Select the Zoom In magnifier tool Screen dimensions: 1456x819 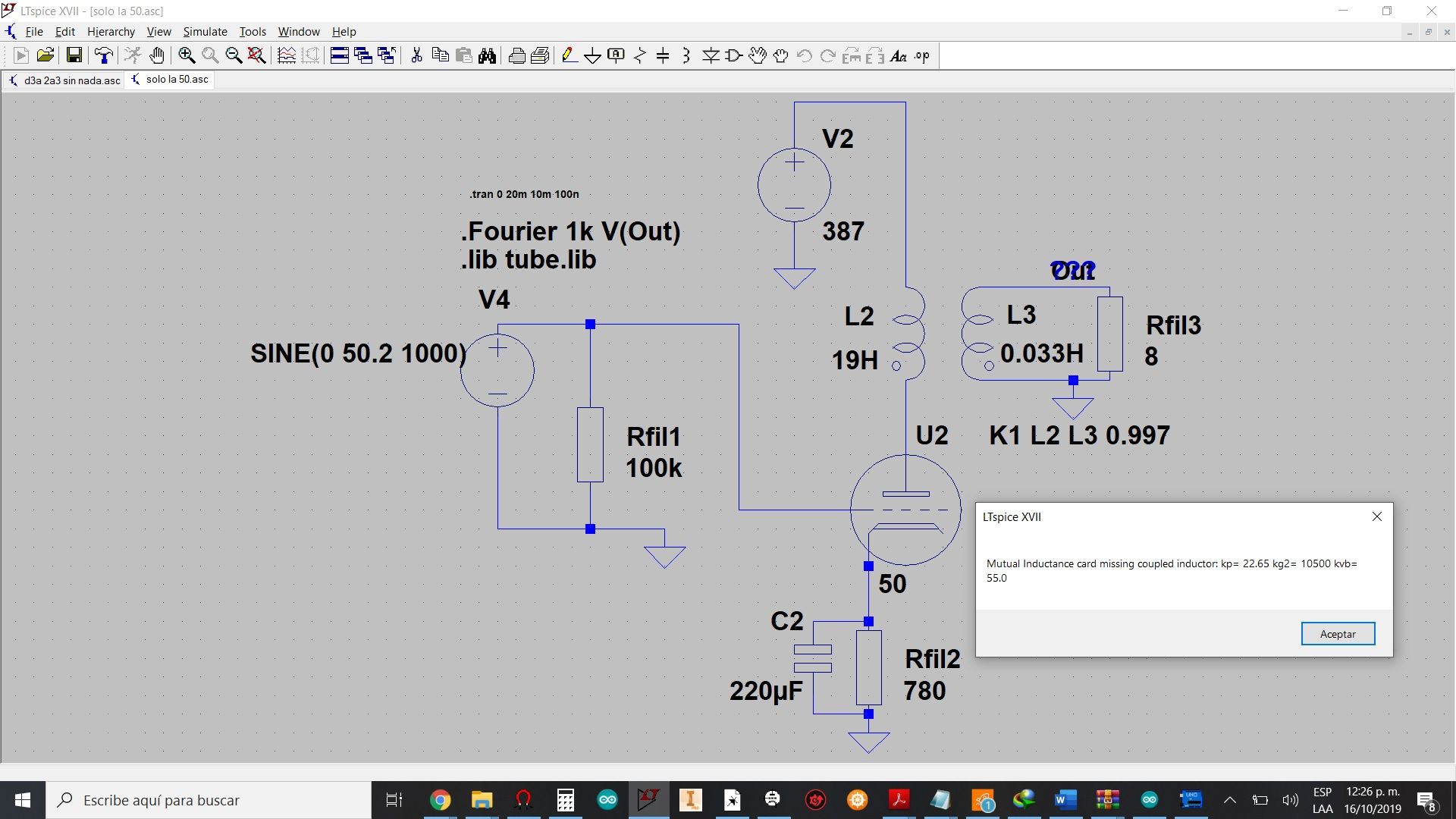click(187, 55)
